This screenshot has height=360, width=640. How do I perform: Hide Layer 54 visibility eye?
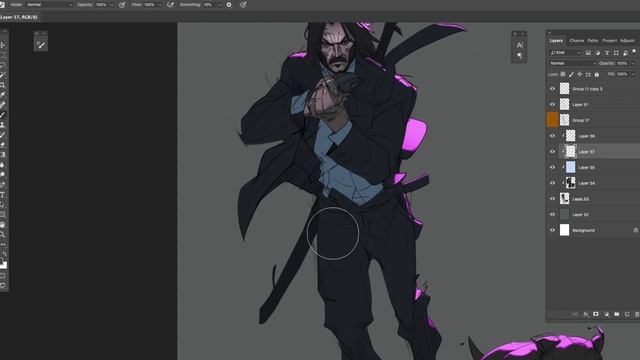(552, 183)
